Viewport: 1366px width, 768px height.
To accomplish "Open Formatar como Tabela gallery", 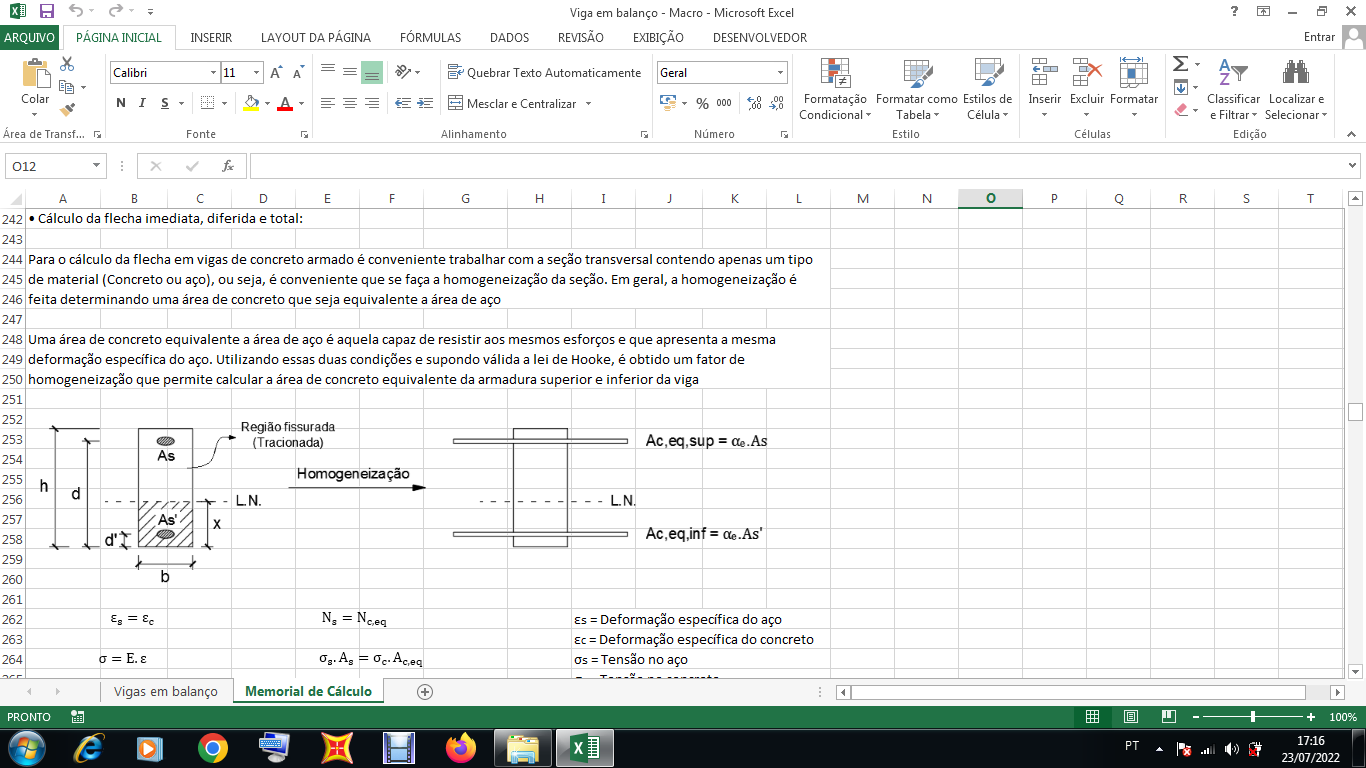I will click(x=917, y=88).
